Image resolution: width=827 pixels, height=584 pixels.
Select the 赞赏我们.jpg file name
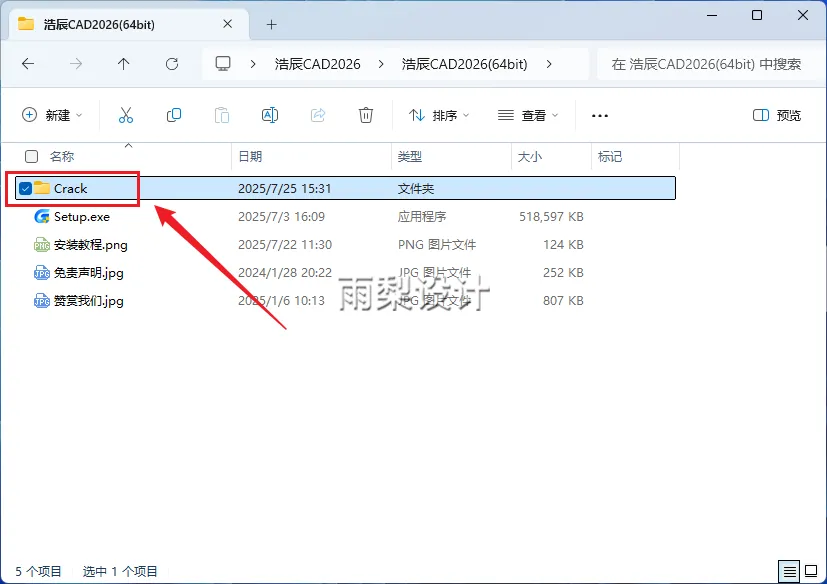click(89, 301)
